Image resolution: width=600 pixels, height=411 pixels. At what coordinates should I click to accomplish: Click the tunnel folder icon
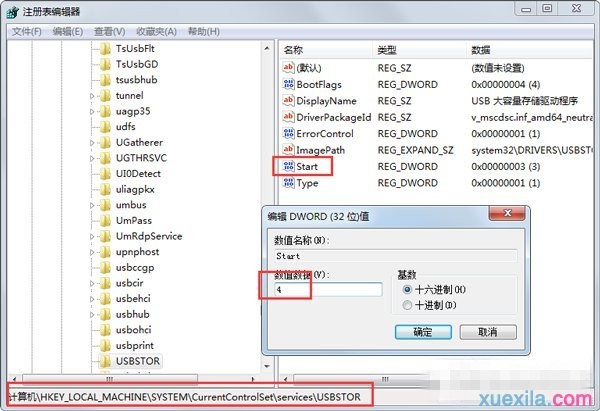click(x=105, y=96)
